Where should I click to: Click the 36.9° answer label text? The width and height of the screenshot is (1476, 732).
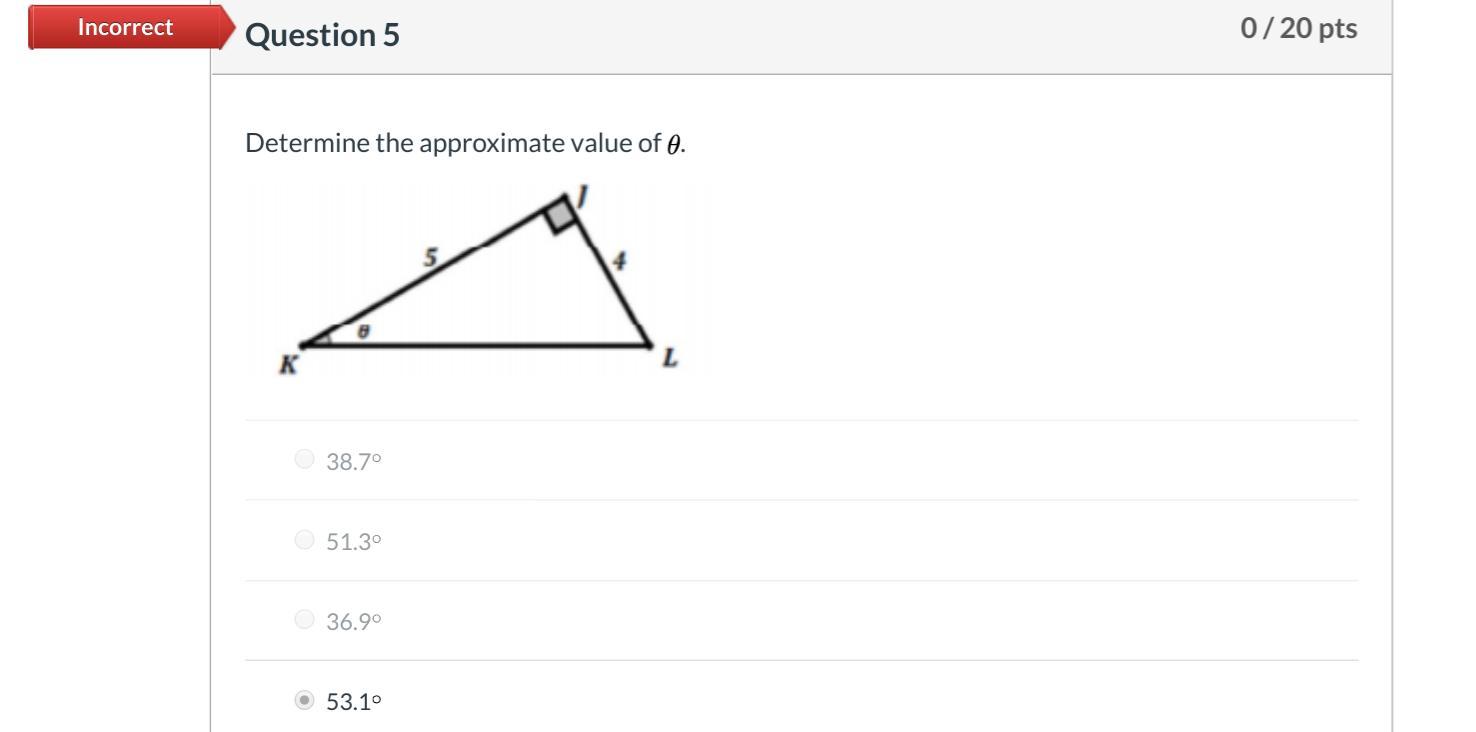[354, 621]
